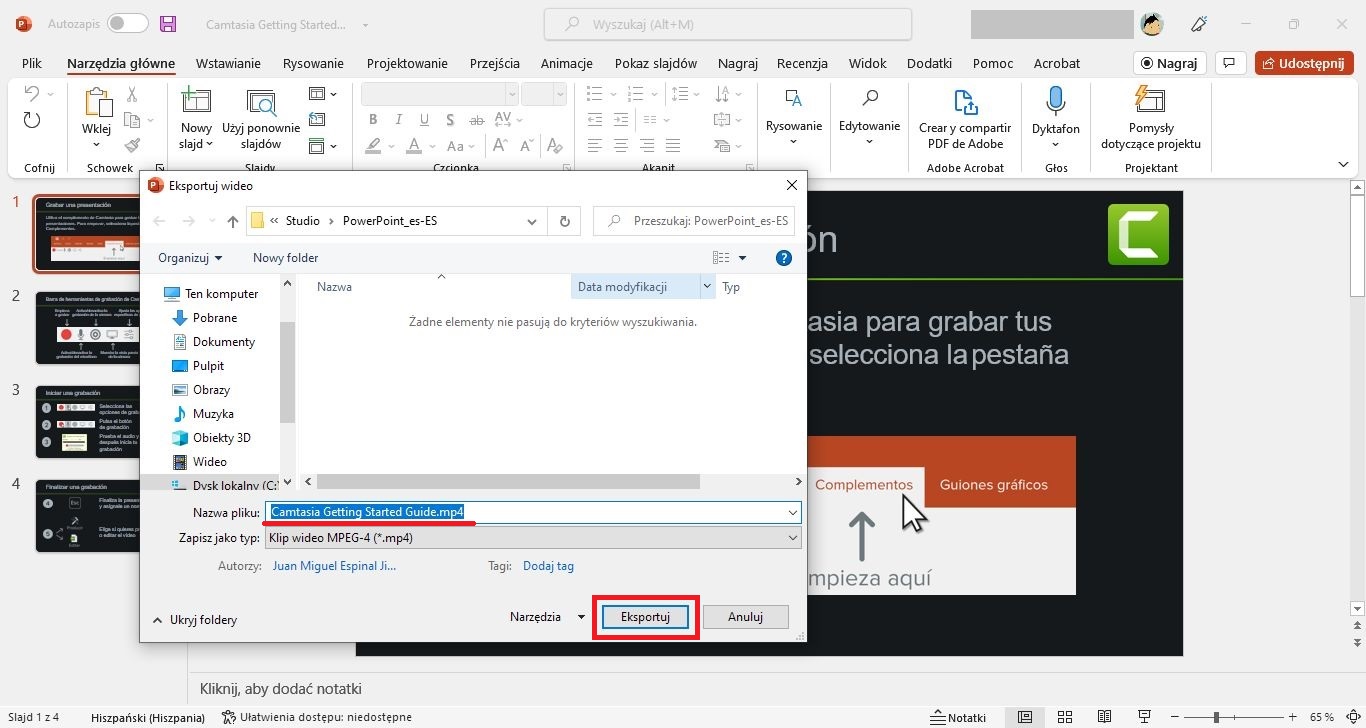Click the Help question mark in dialog
The height and width of the screenshot is (728, 1366).
pos(784,258)
